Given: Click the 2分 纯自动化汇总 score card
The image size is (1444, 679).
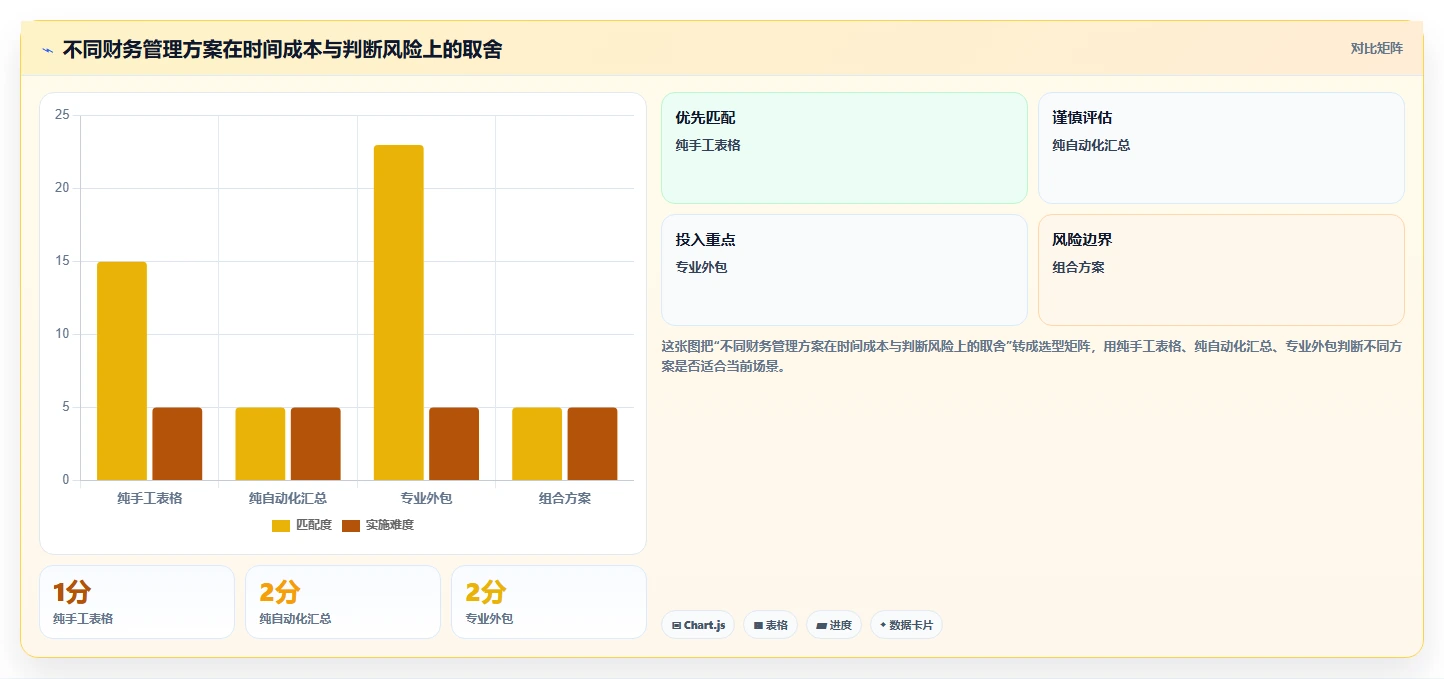Looking at the screenshot, I should point(343,602).
